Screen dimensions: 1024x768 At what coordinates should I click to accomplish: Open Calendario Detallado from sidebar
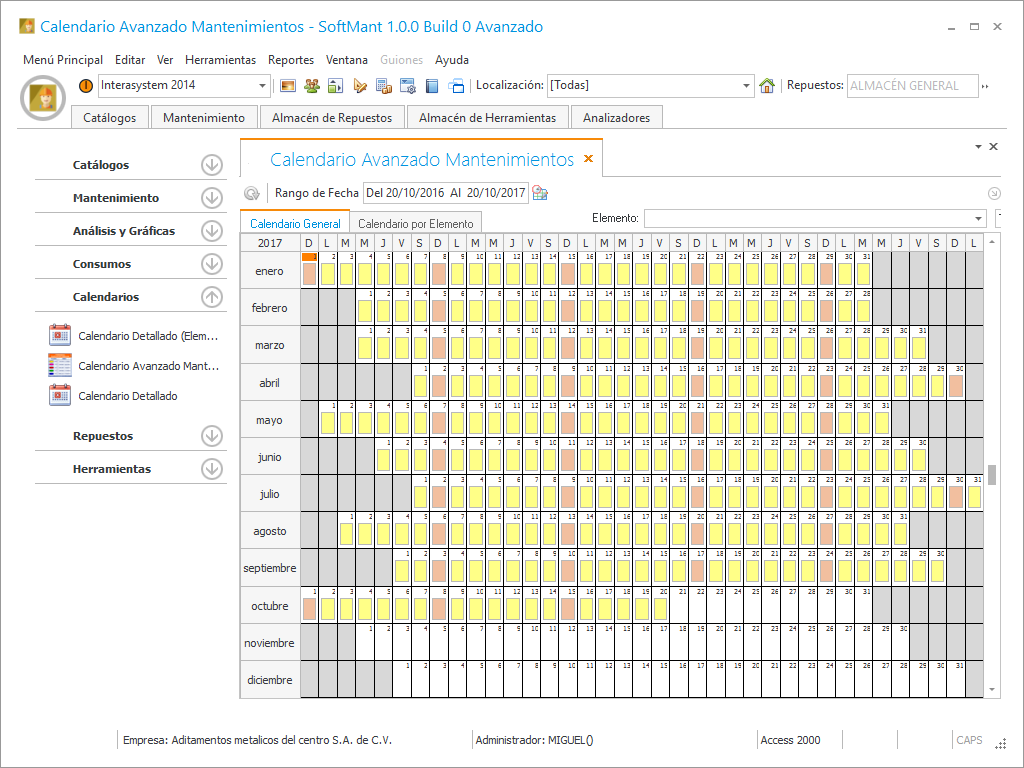pos(128,396)
